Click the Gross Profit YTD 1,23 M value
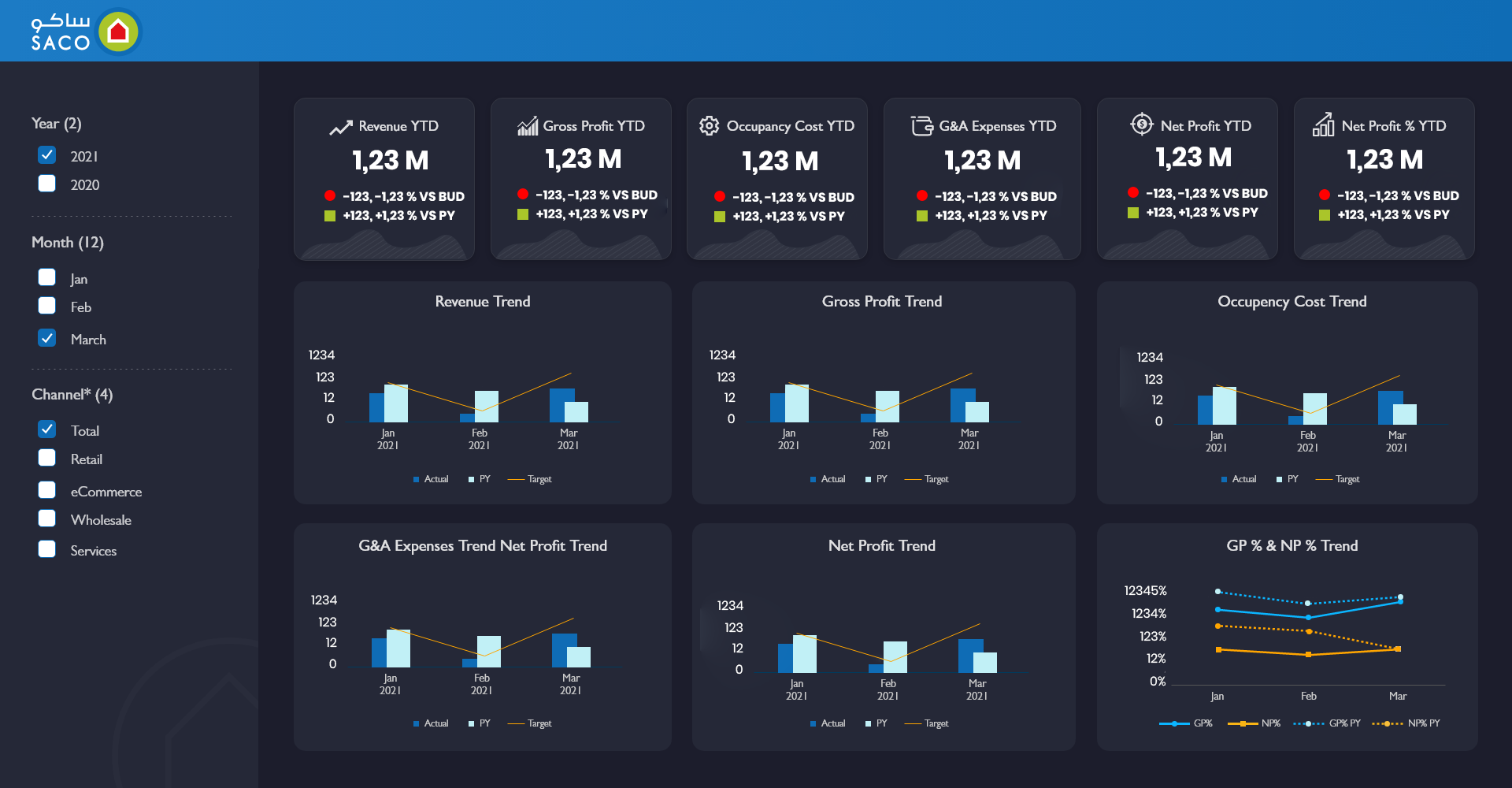Image resolution: width=1512 pixels, height=788 pixels. (584, 159)
